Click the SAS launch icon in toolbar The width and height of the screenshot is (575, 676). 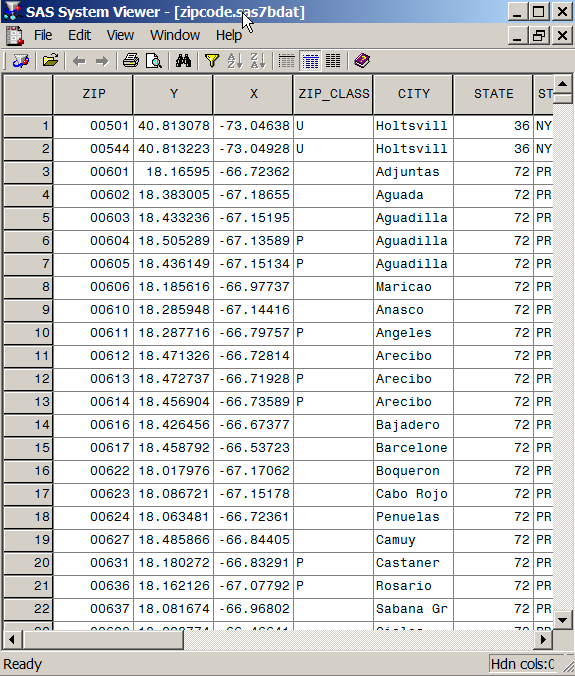pyautogui.click(x=21, y=61)
